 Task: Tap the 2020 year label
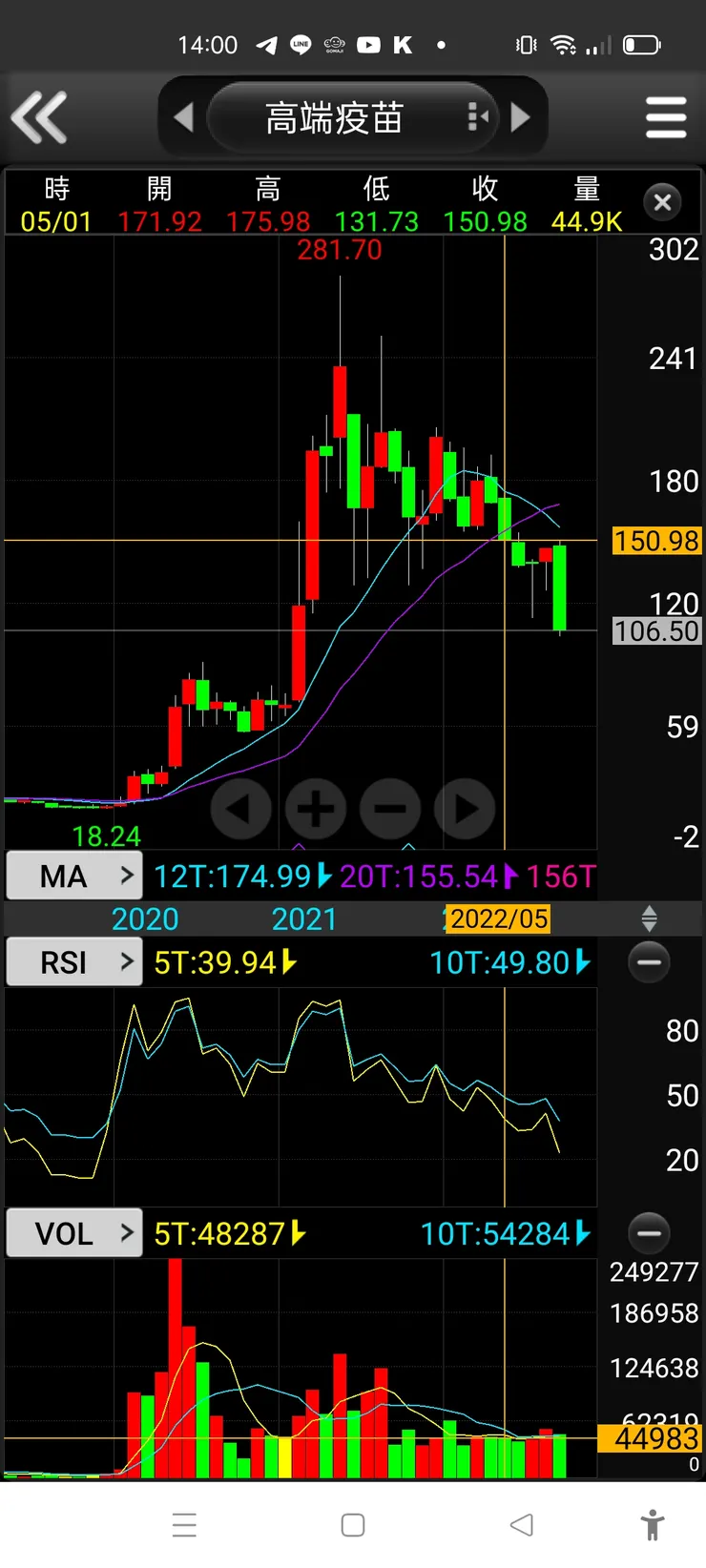click(x=145, y=918)
